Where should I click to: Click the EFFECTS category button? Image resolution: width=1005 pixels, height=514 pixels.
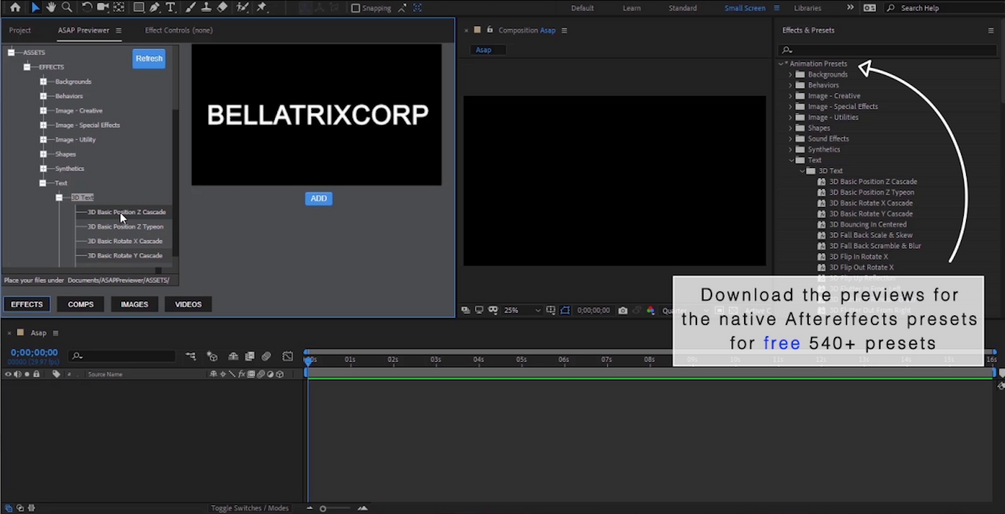[x=27, y=304]
